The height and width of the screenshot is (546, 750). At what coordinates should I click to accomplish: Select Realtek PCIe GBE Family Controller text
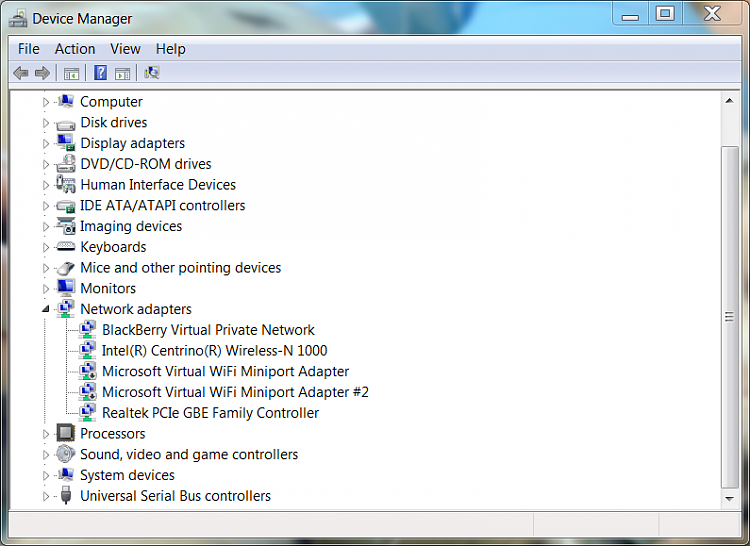(210, 413)
